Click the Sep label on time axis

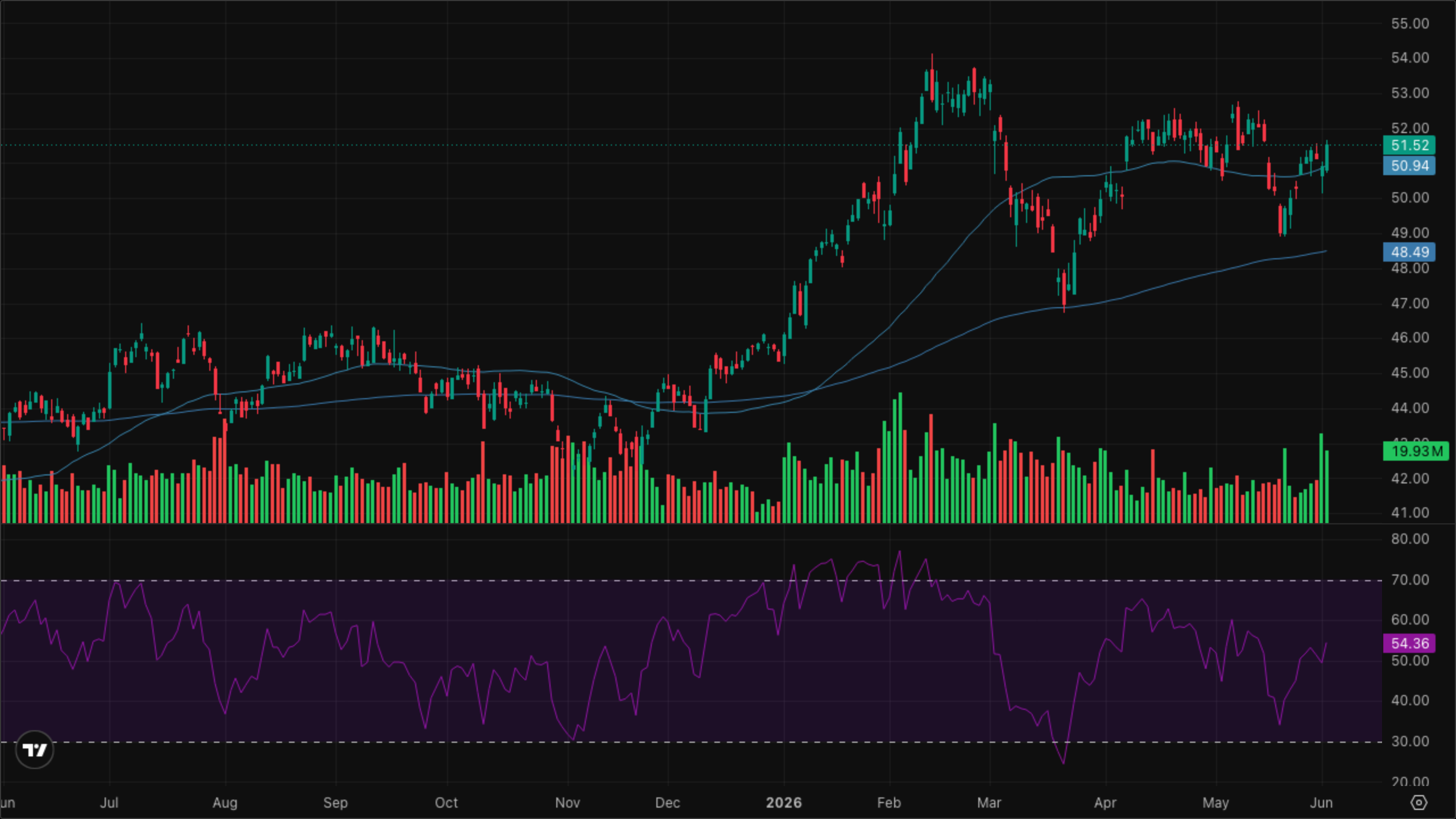click(336, 803)
